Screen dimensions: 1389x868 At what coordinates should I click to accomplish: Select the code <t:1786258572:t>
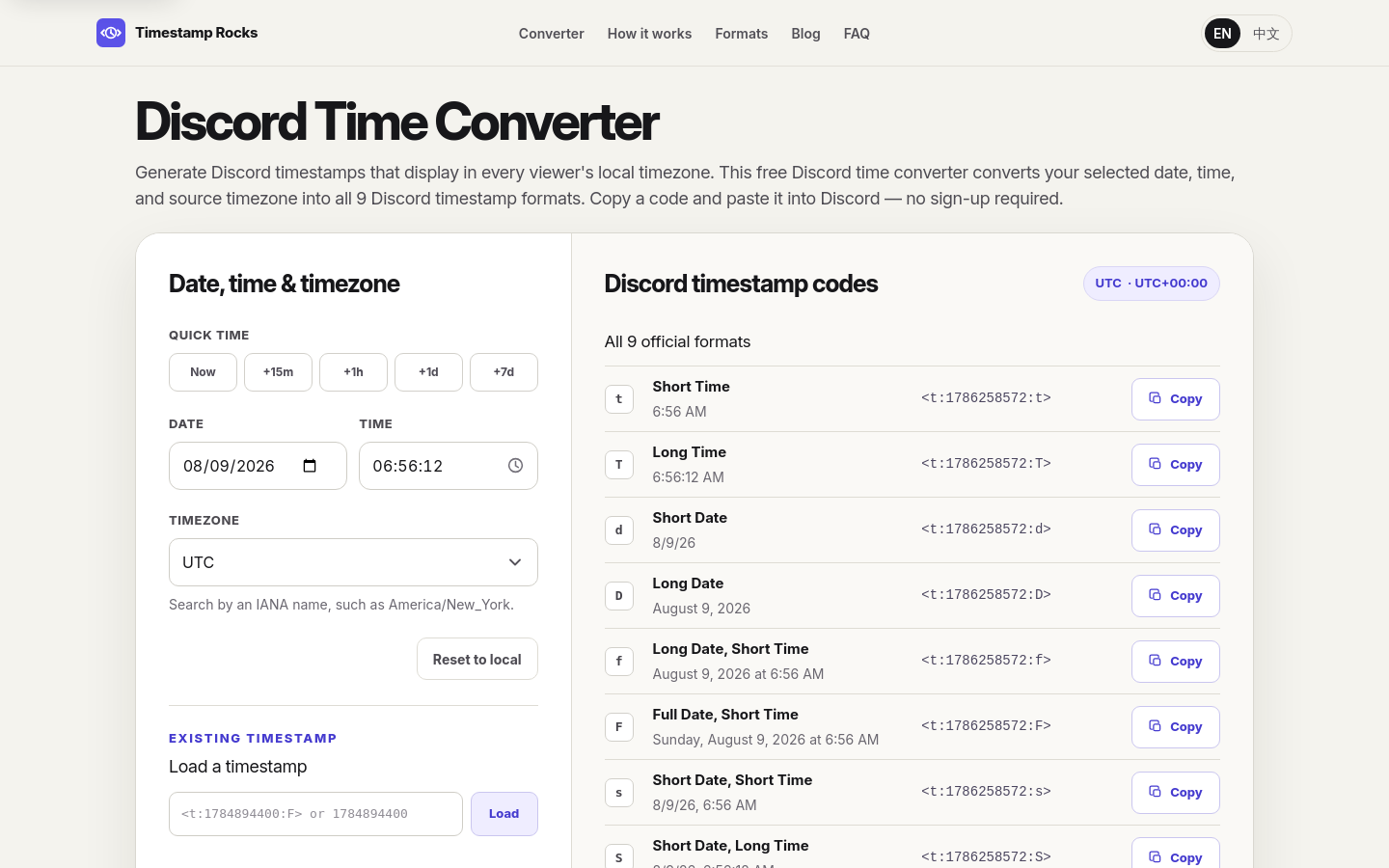(986, 397)
